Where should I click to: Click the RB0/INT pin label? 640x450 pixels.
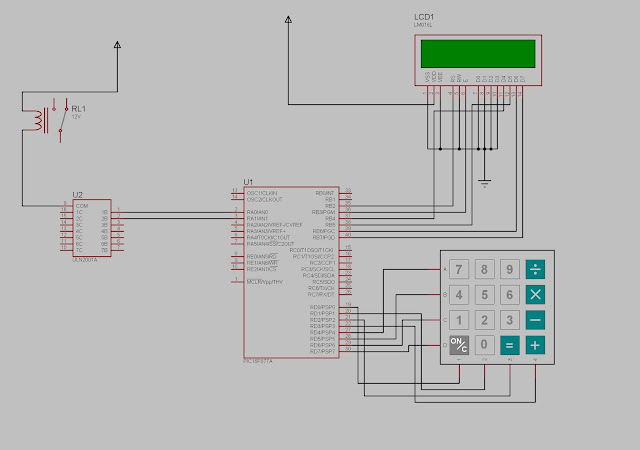(x=325, y=193)
